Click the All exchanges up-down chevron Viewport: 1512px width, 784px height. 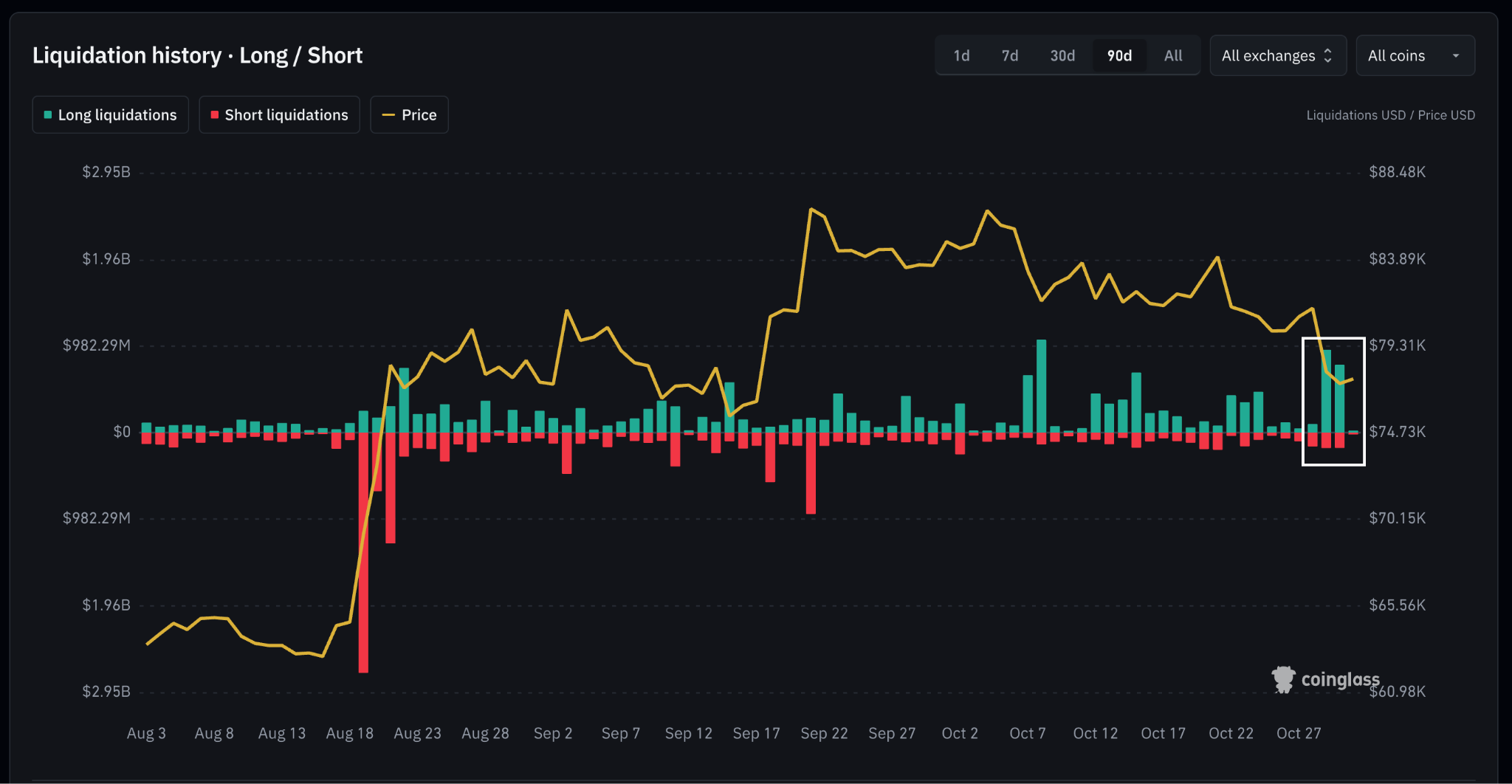[1327, 55]
